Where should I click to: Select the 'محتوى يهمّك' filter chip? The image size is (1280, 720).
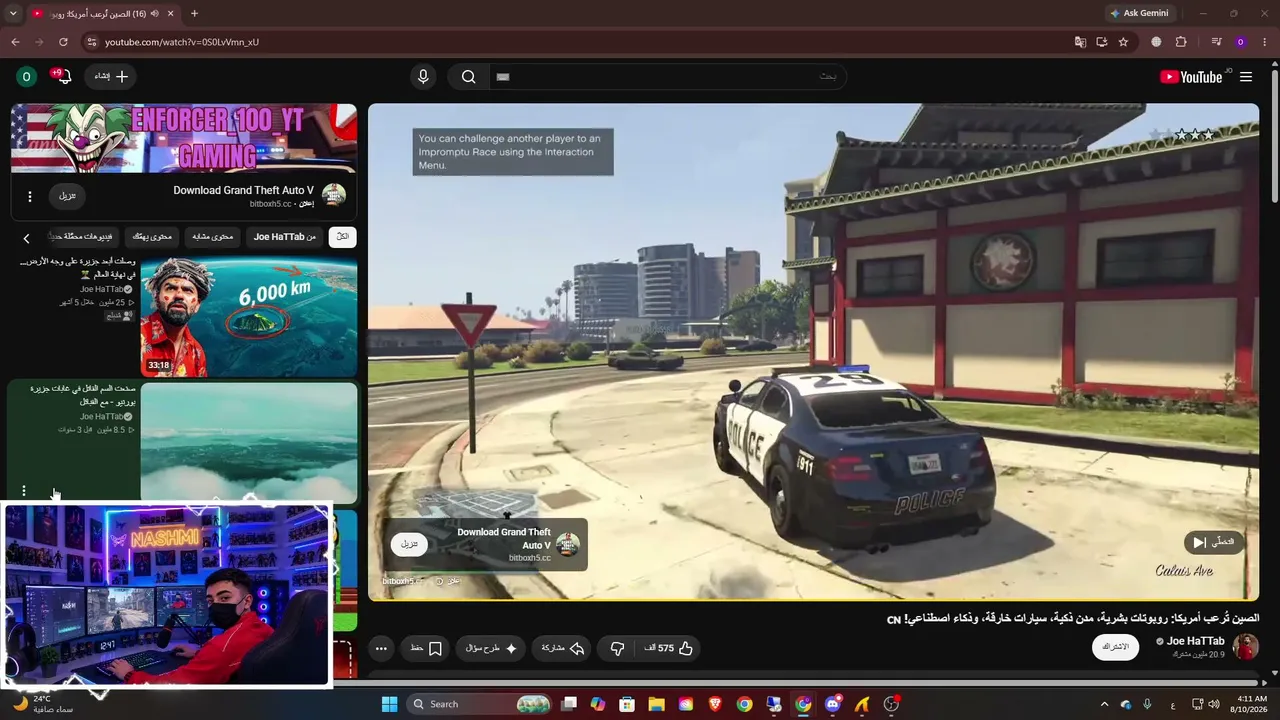[153, 237]
